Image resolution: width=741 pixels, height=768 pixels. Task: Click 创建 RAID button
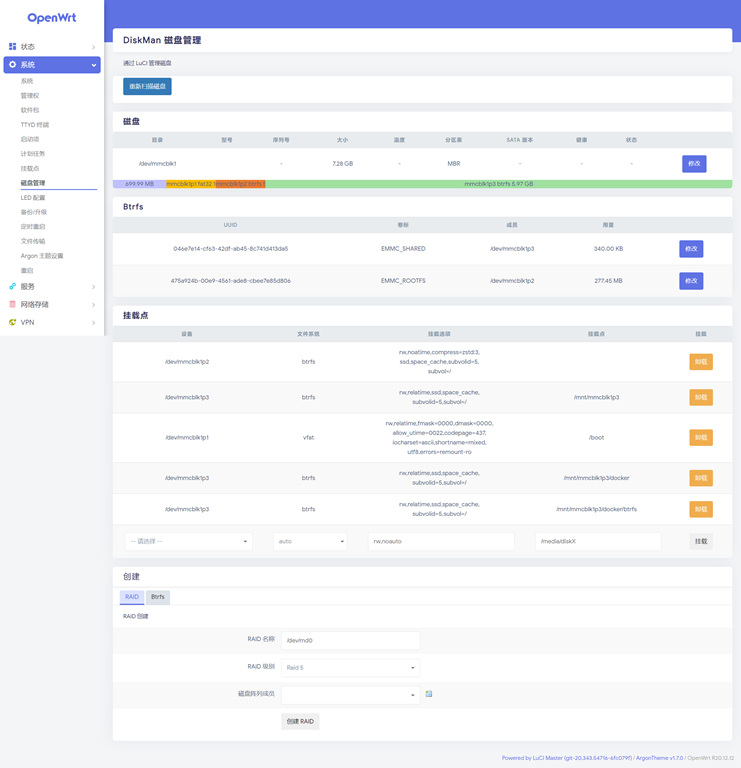pyautogui.click(x=300, y=721)
